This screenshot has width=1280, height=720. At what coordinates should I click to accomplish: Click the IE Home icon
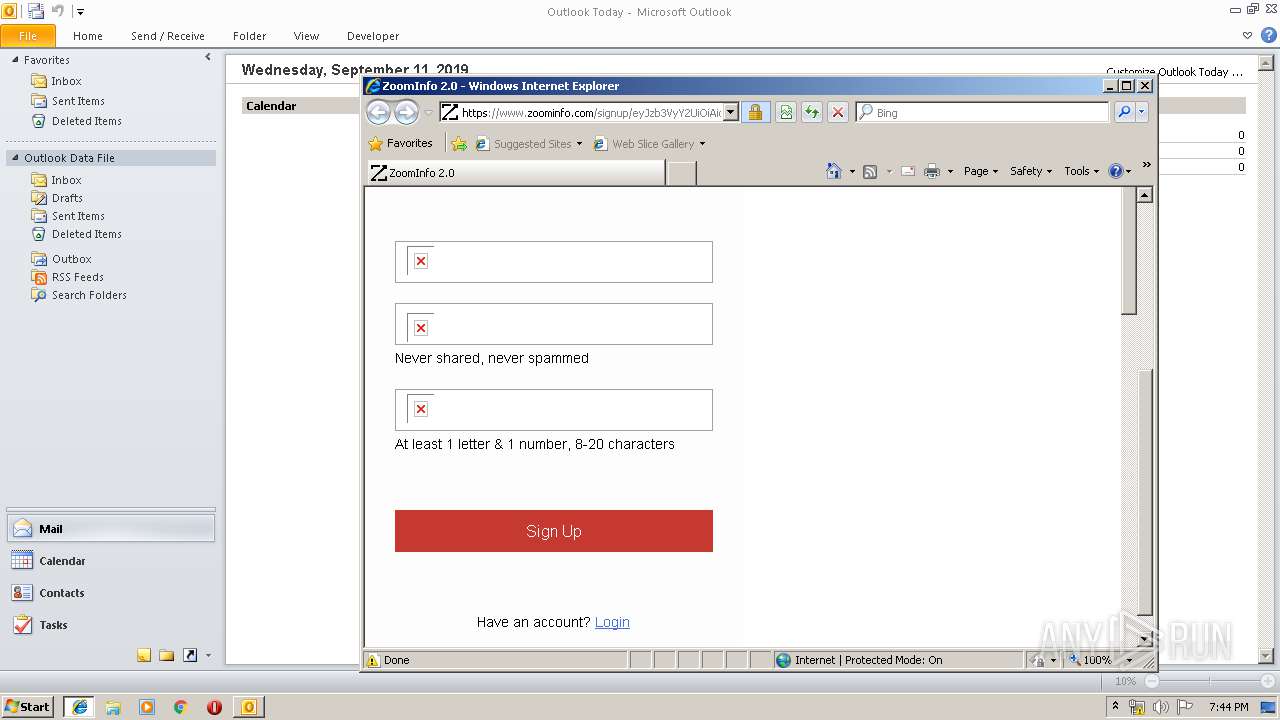tap(834, 171)
